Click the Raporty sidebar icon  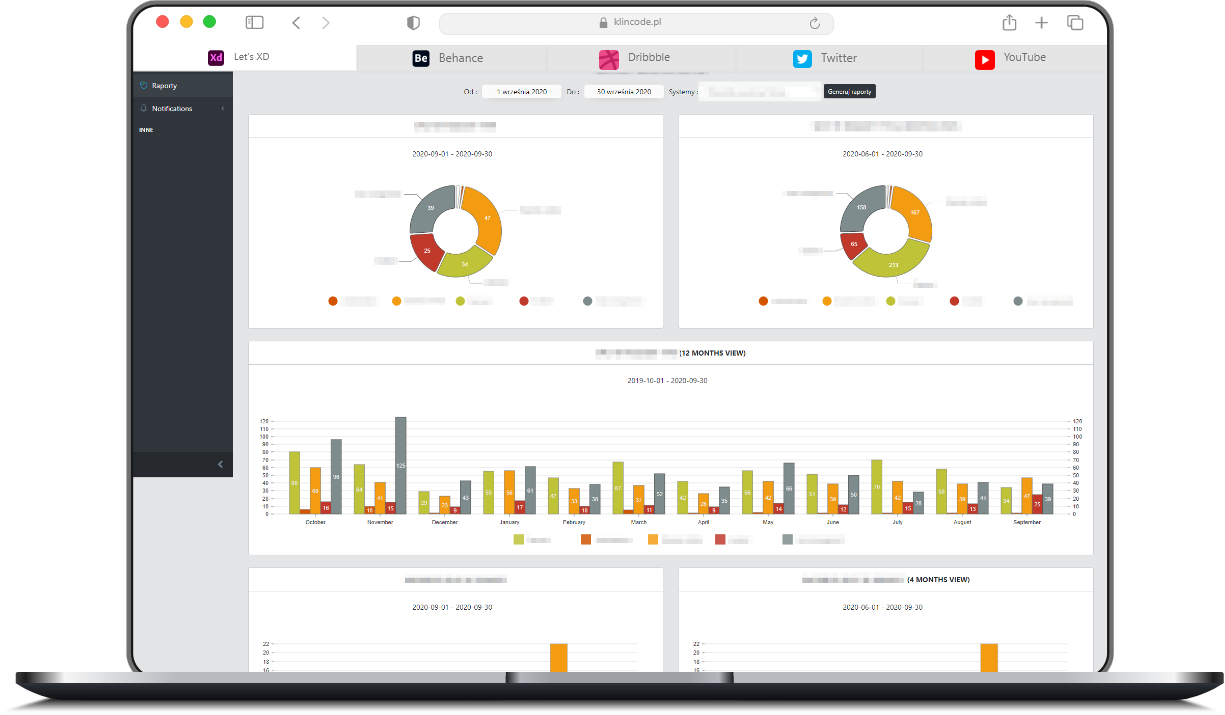(144, 86)
